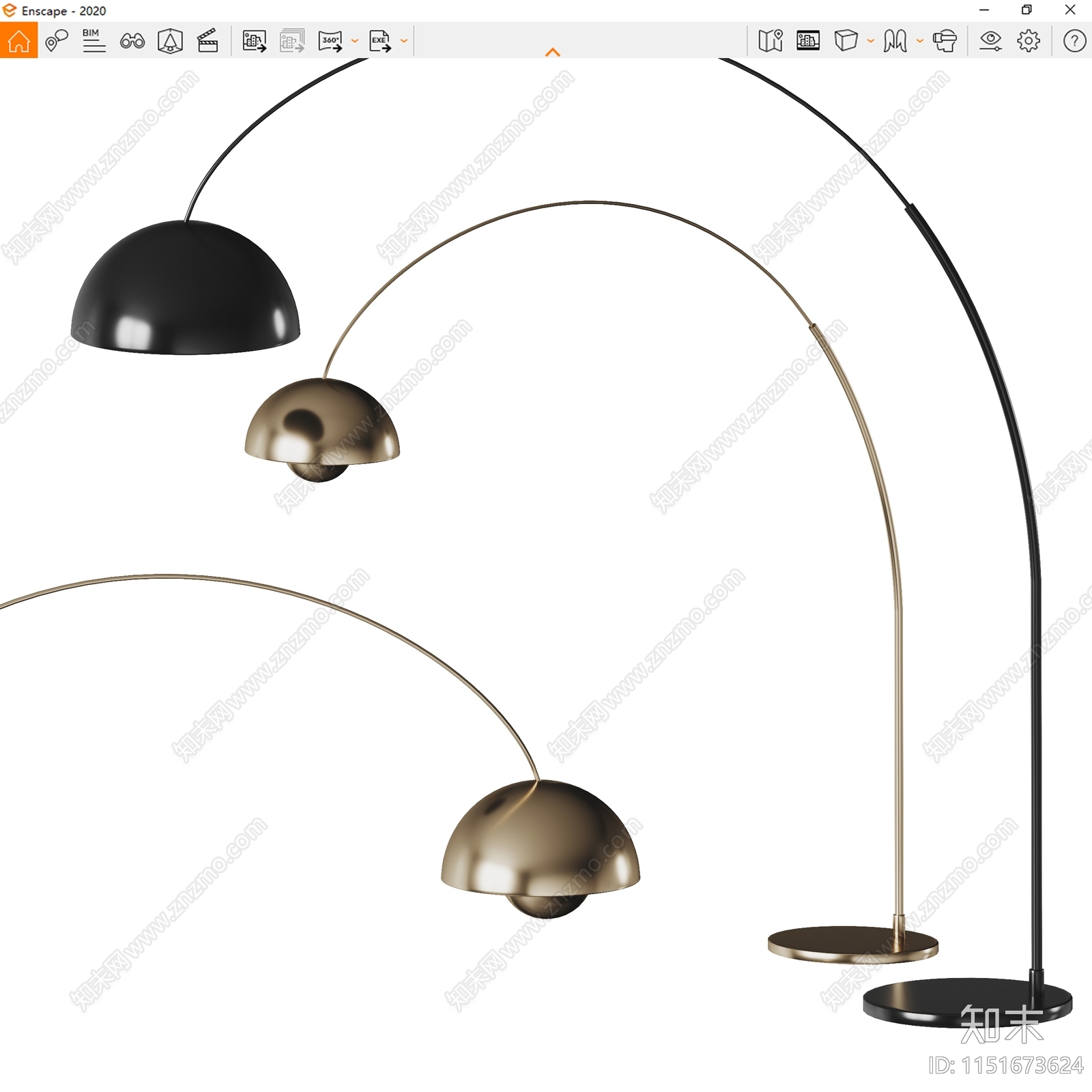Screen dimensions: 1092x1092
Task: Click the batch rendering export icon
Action: [292, 41]
